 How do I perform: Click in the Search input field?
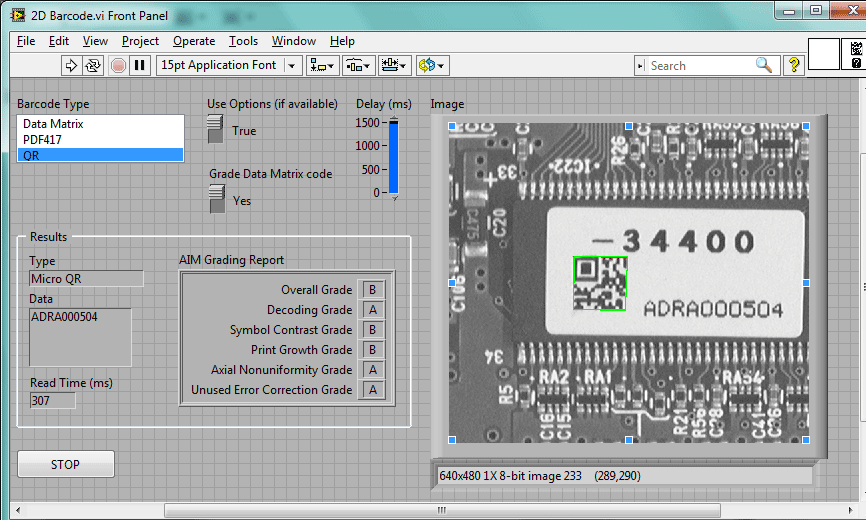point(698,65)
